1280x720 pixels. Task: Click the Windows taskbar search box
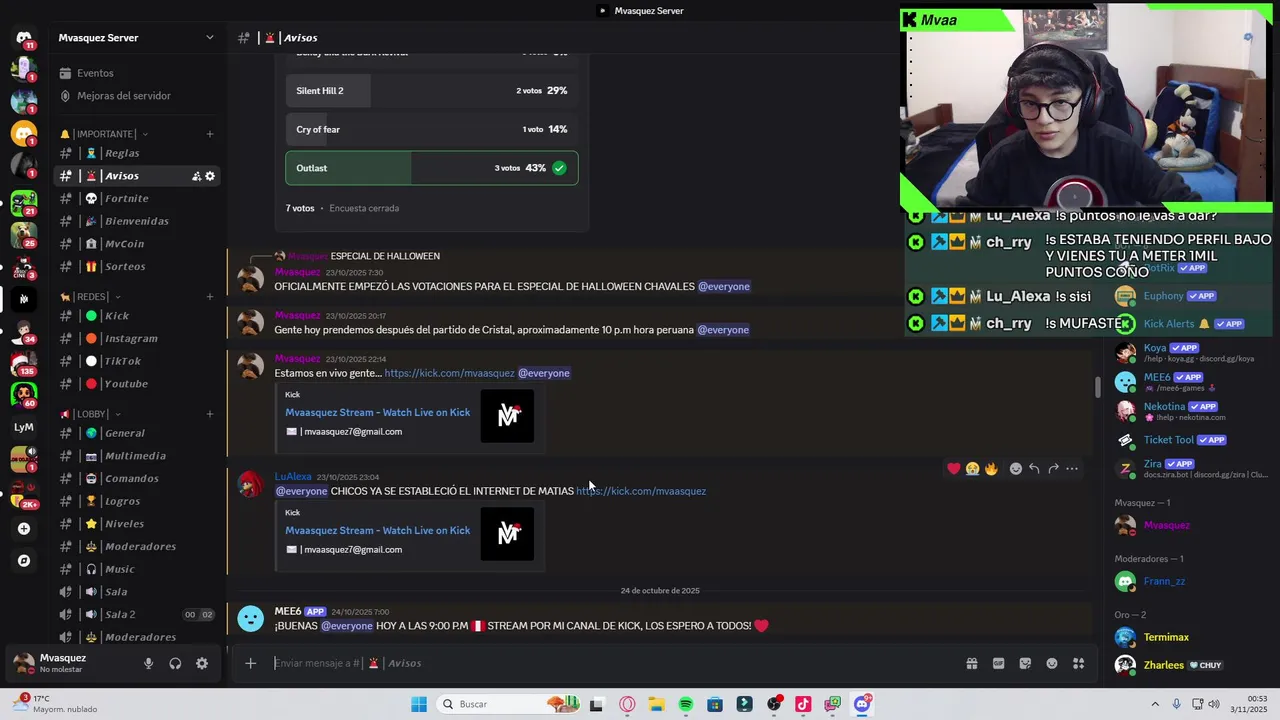(x=507, y=704)
